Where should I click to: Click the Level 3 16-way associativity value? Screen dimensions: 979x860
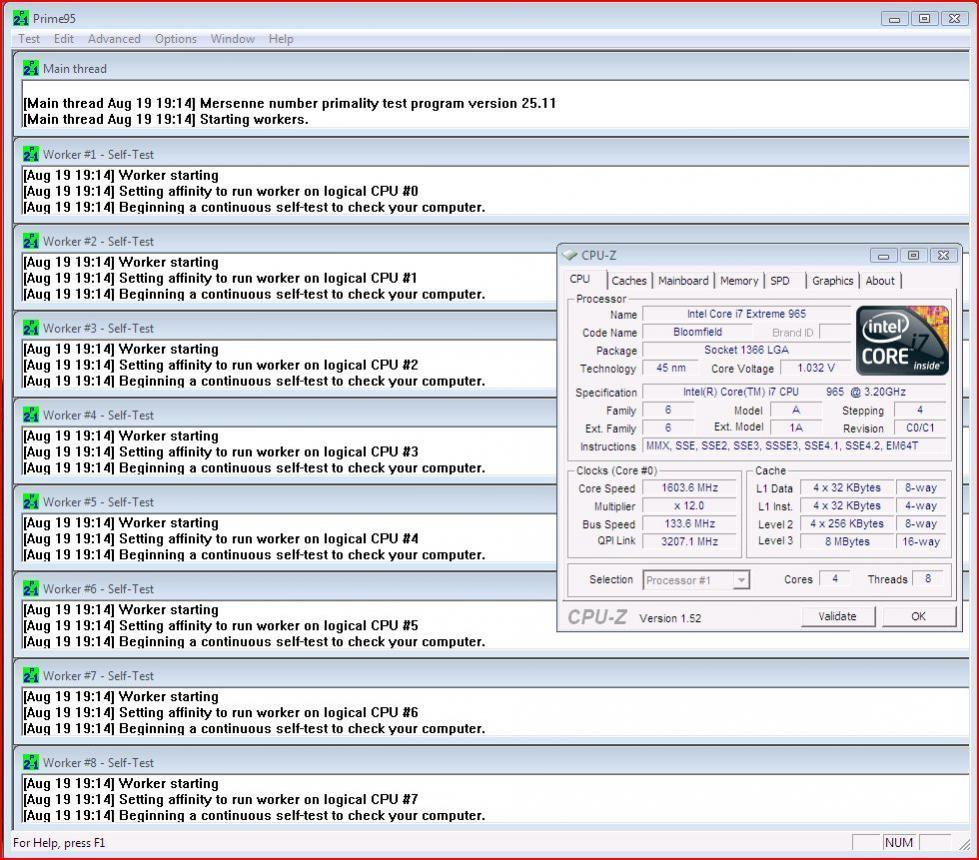tap(921, 541)
